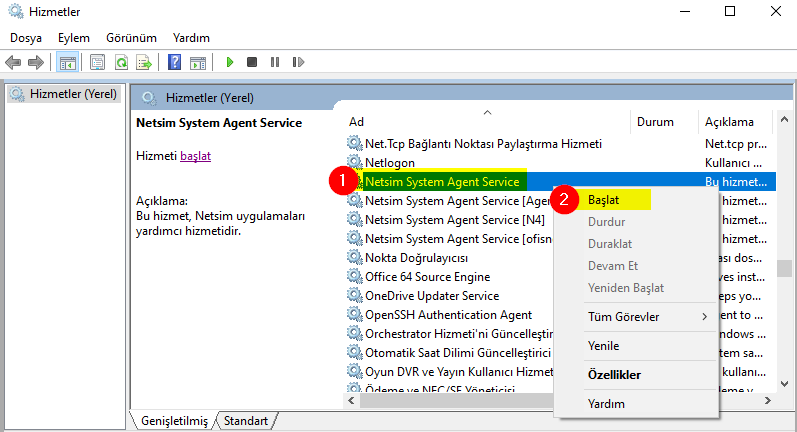Choose Özellikler in the context menu
This screenshot has width=797, height=432.
[x=635, y=375]
